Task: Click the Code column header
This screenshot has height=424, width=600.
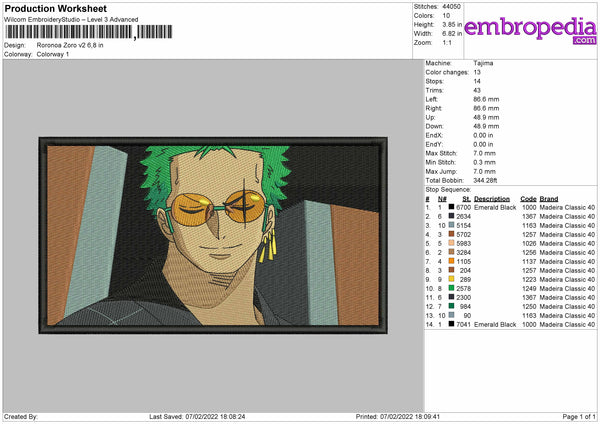Action: 528,199
